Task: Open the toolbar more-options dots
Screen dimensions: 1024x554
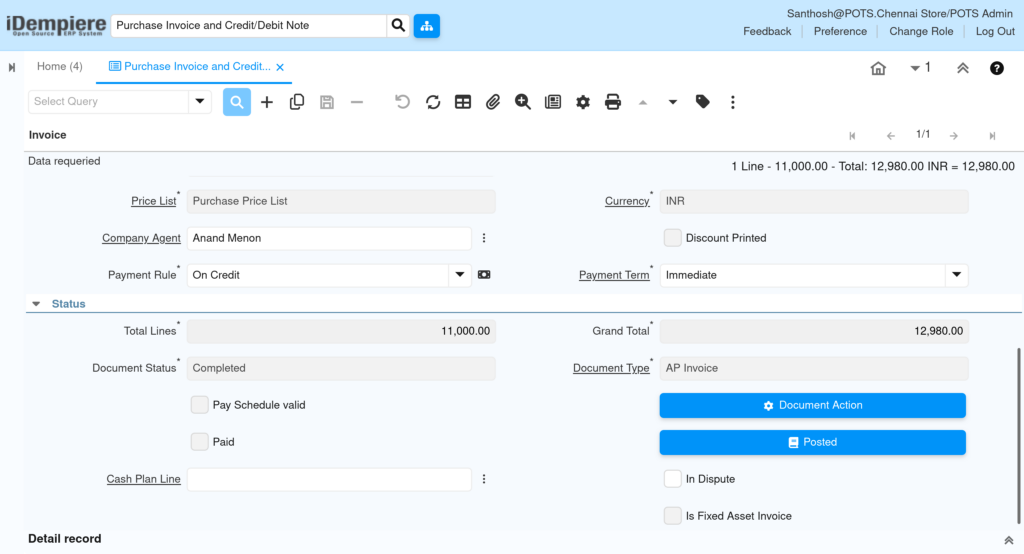Action: [733, 102]
